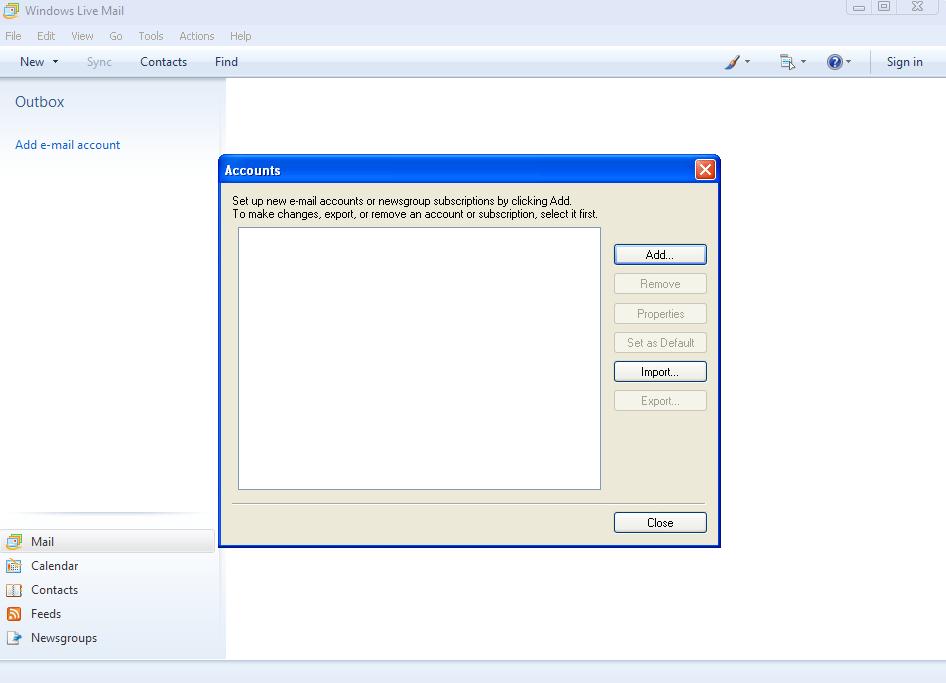Open the File menu
The image size is (946, 683).
tap(13, 36)
